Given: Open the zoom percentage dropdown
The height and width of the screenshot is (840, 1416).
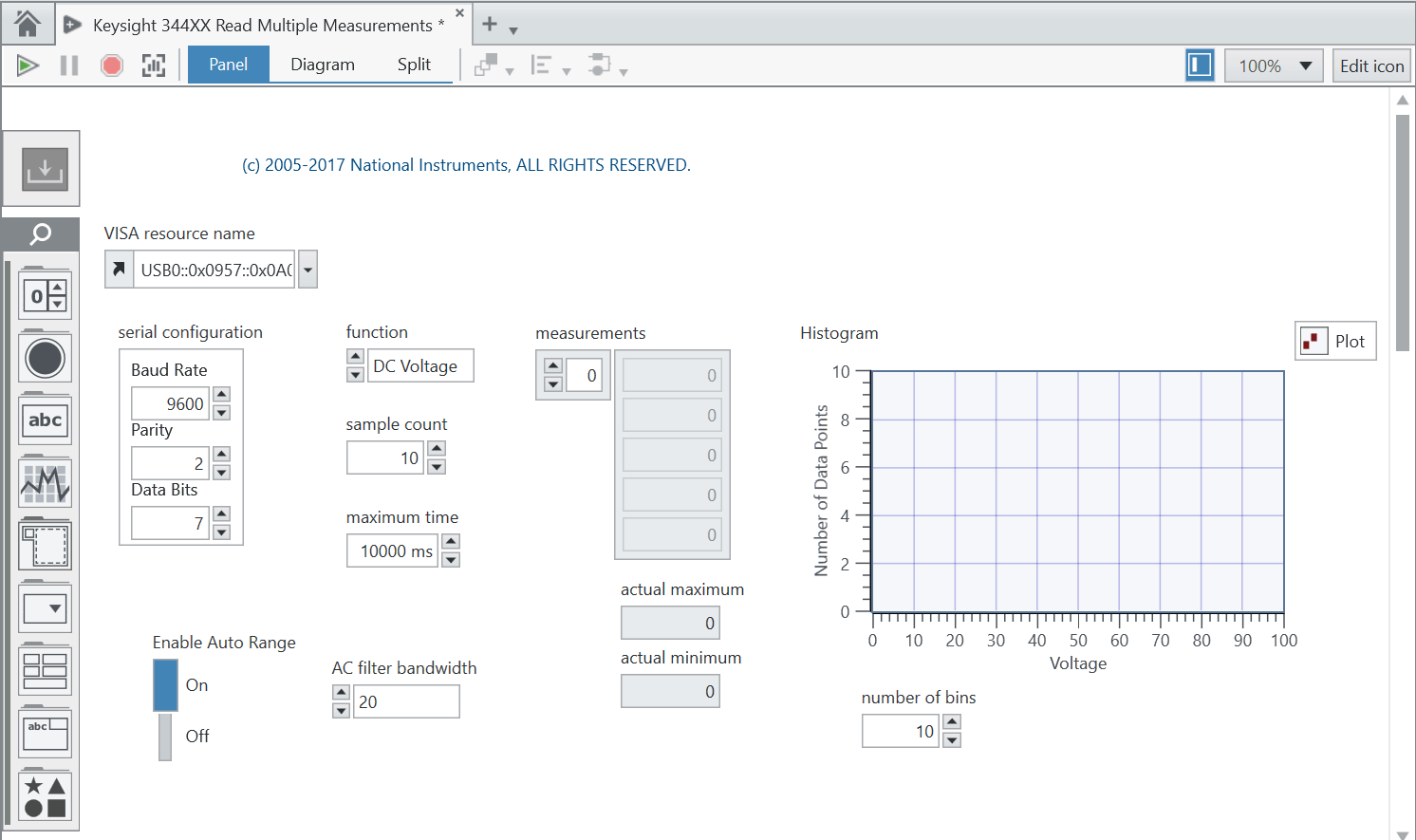Looking at the screenshot, I should pyautogui.click(x=1307, y=65).
